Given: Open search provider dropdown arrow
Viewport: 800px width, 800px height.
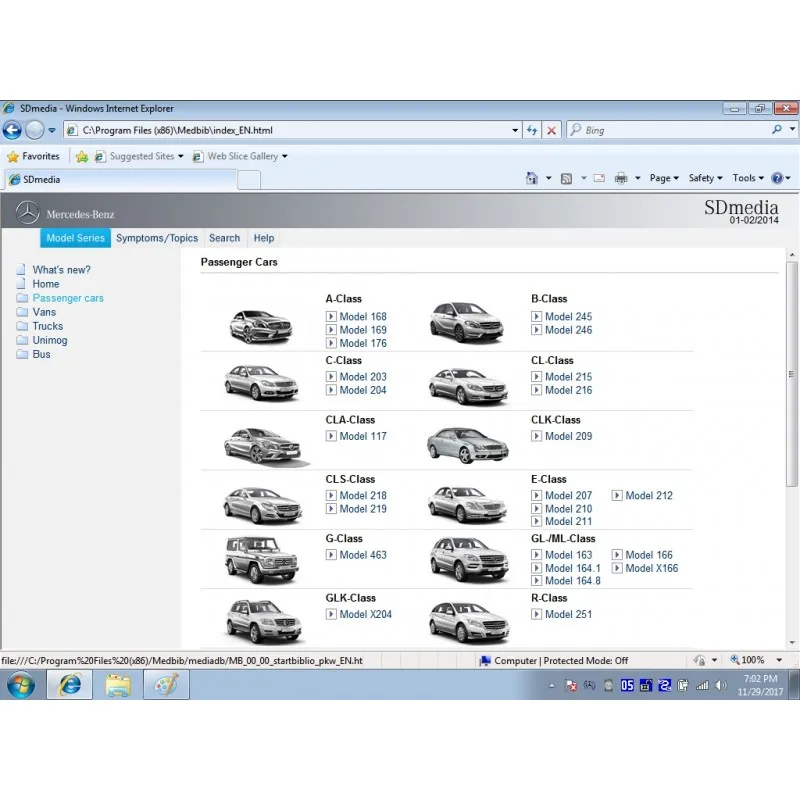Looking at the screenshot, I should click(x=792, y=130).
